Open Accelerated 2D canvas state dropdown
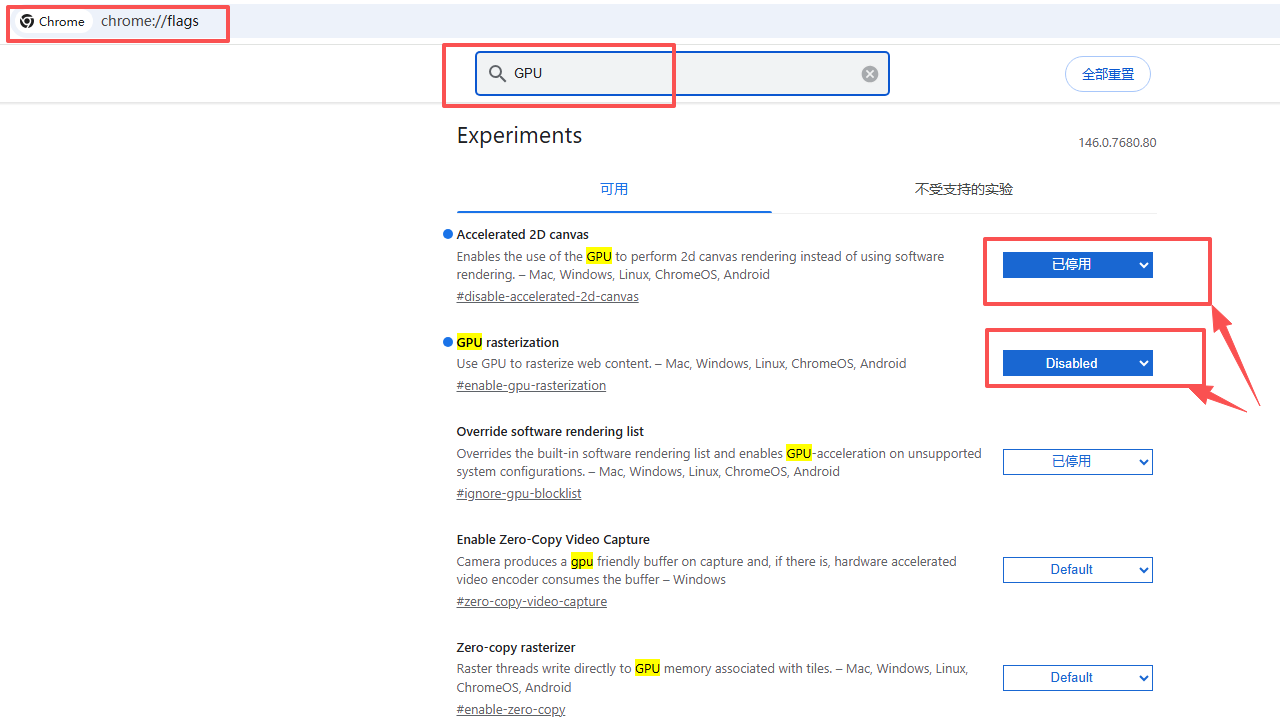1280x721 pixels. [1077, 265]
